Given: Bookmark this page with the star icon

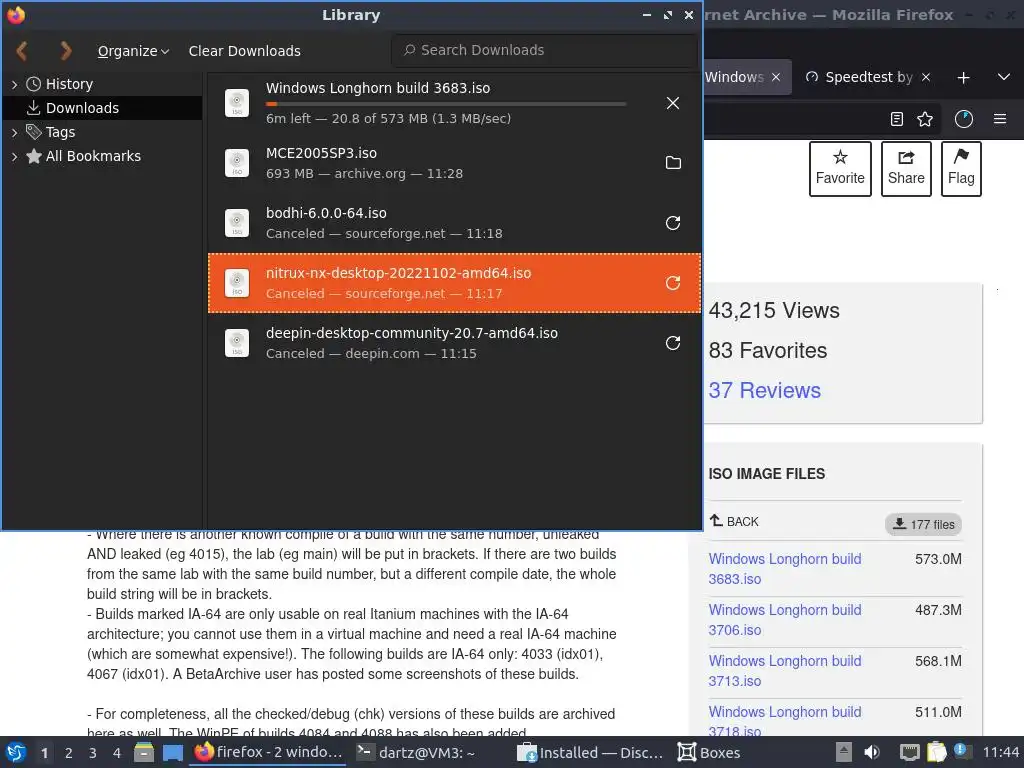Looking at the screenshot, I should [x=925, y=119].
